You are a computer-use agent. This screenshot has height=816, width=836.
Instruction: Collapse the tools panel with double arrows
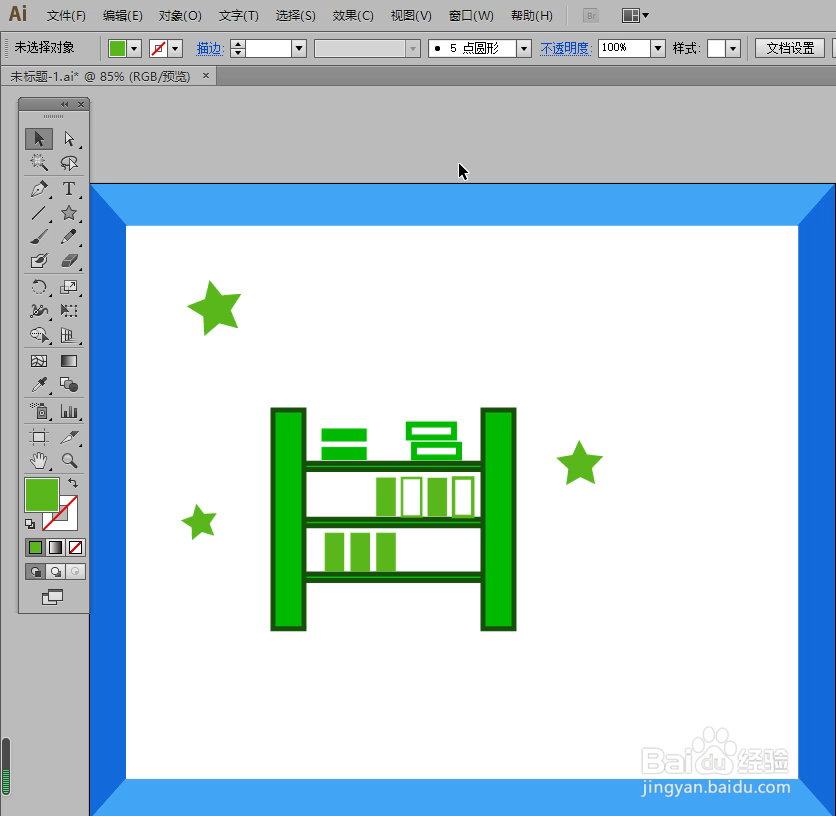[x=65, y=104]
